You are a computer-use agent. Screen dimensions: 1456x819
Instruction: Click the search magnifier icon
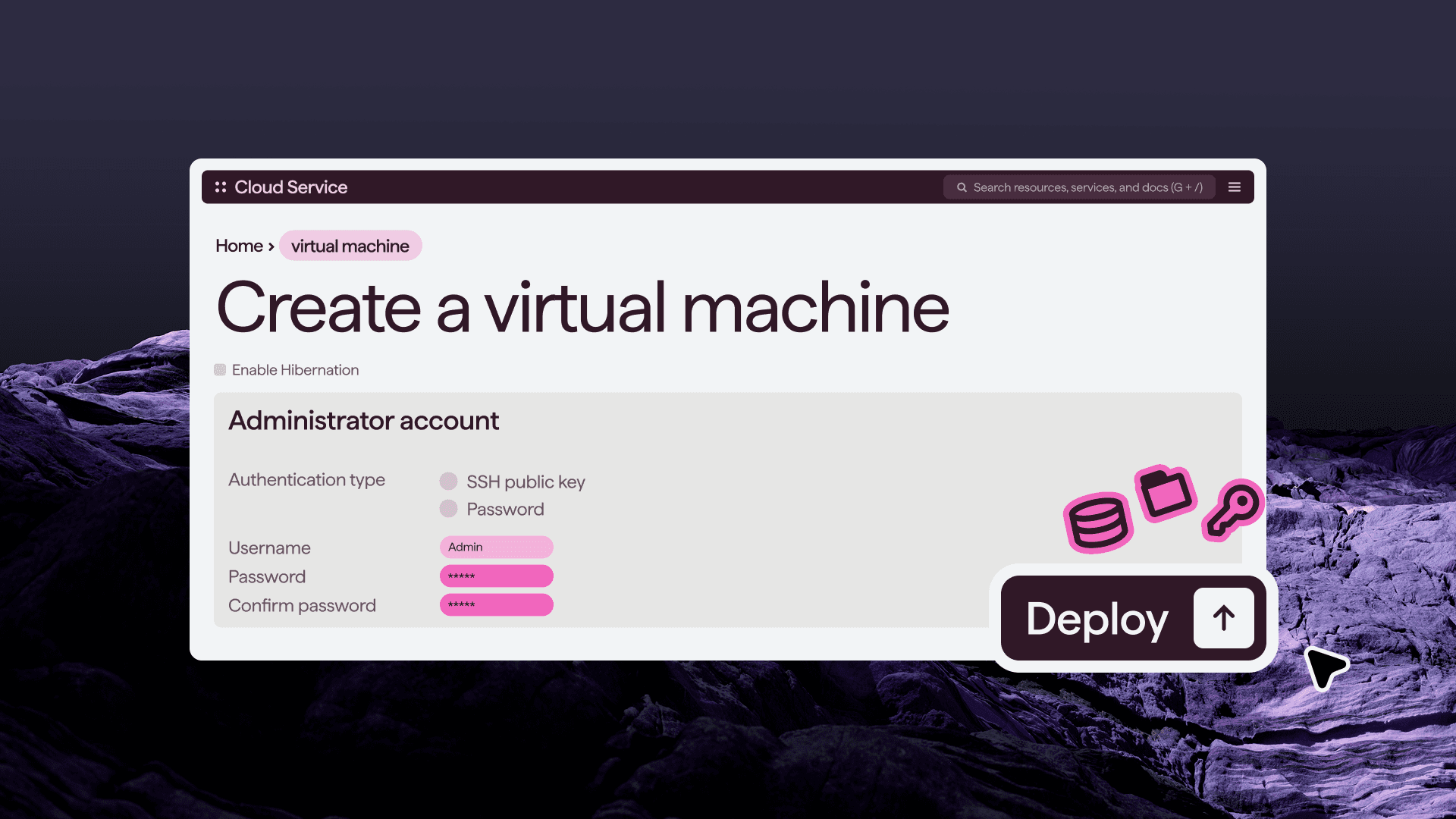[962, 187]
